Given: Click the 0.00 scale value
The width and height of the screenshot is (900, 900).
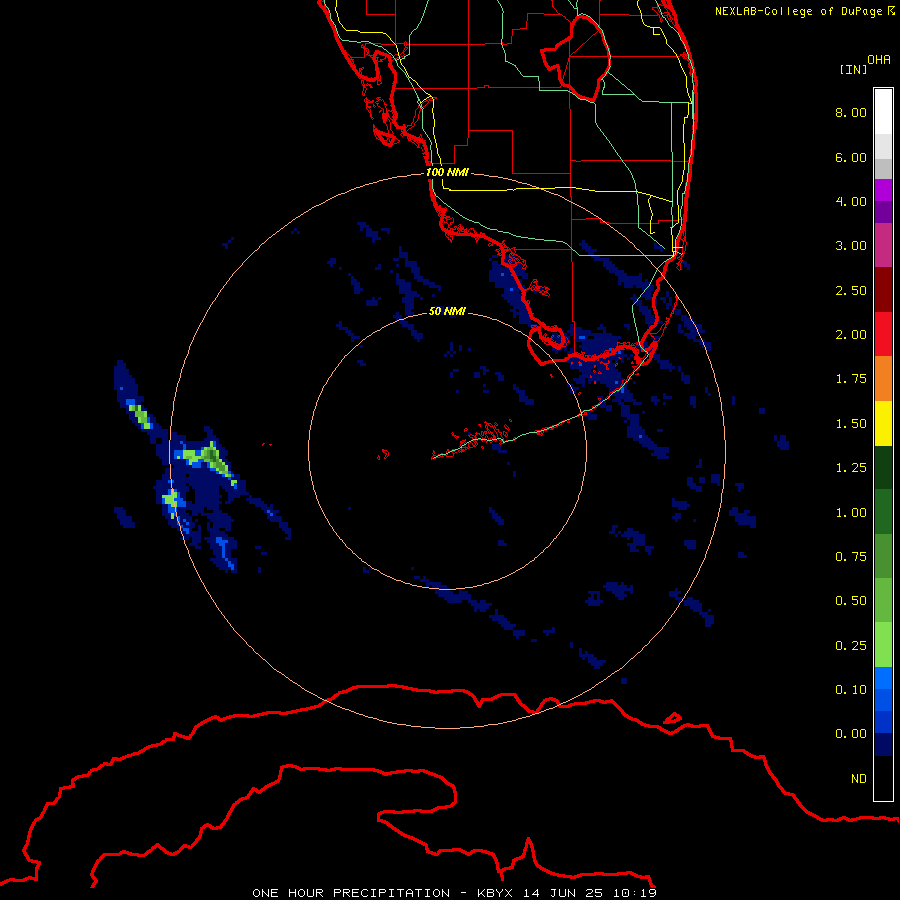Looking at the screenshot, I should click(x=851, y=734).
